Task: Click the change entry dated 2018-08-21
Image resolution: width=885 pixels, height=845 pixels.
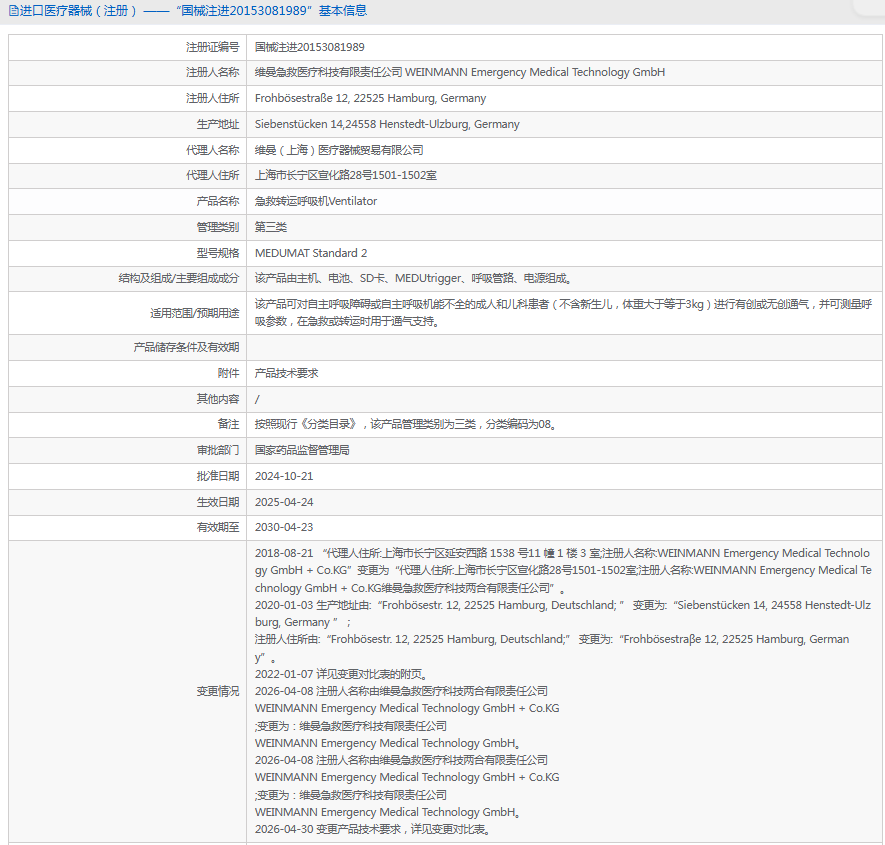Action: pos(563,571)
